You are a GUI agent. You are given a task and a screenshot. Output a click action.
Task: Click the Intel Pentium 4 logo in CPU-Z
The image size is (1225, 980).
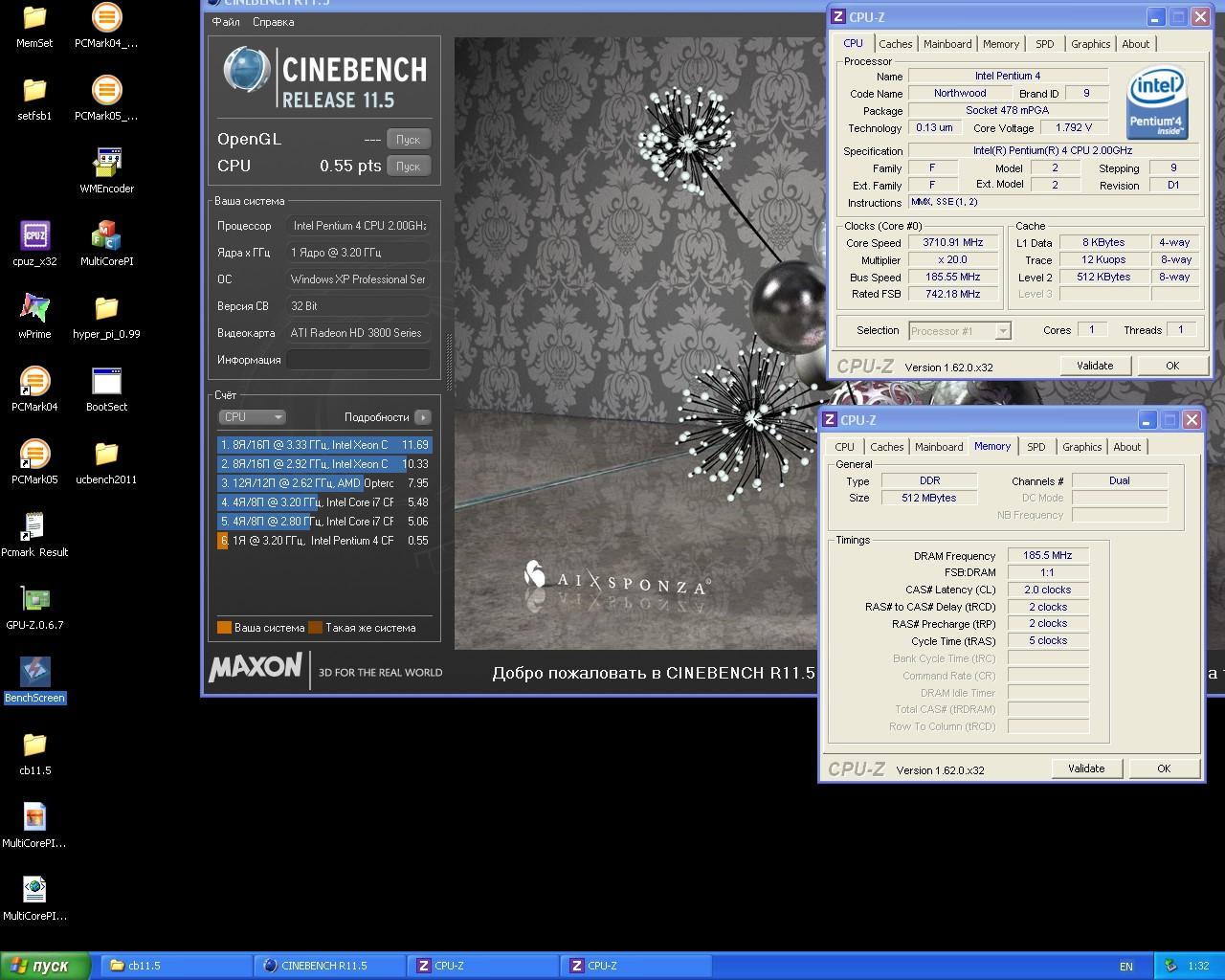tap(1156, 102)
